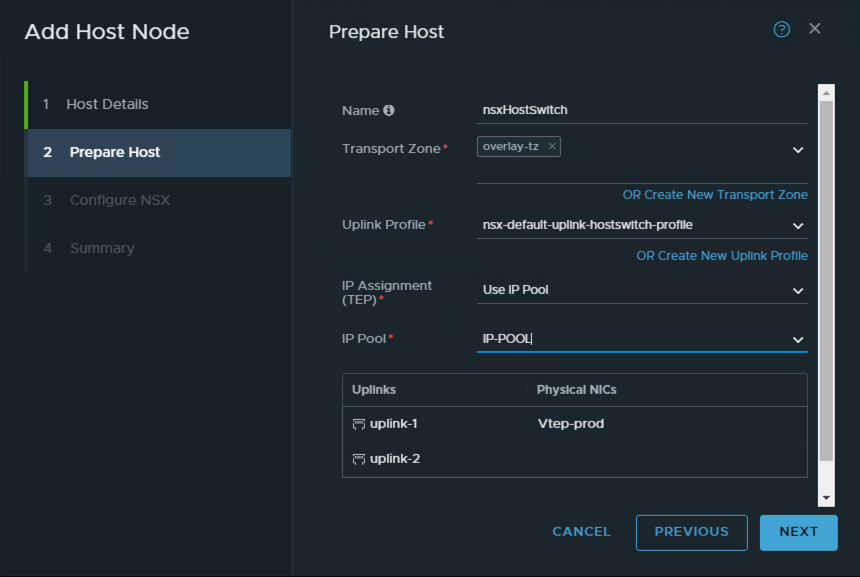
Task: Expand the Uplink Profile dropdown
Action: pyautogui.click(x=798, y=226)
